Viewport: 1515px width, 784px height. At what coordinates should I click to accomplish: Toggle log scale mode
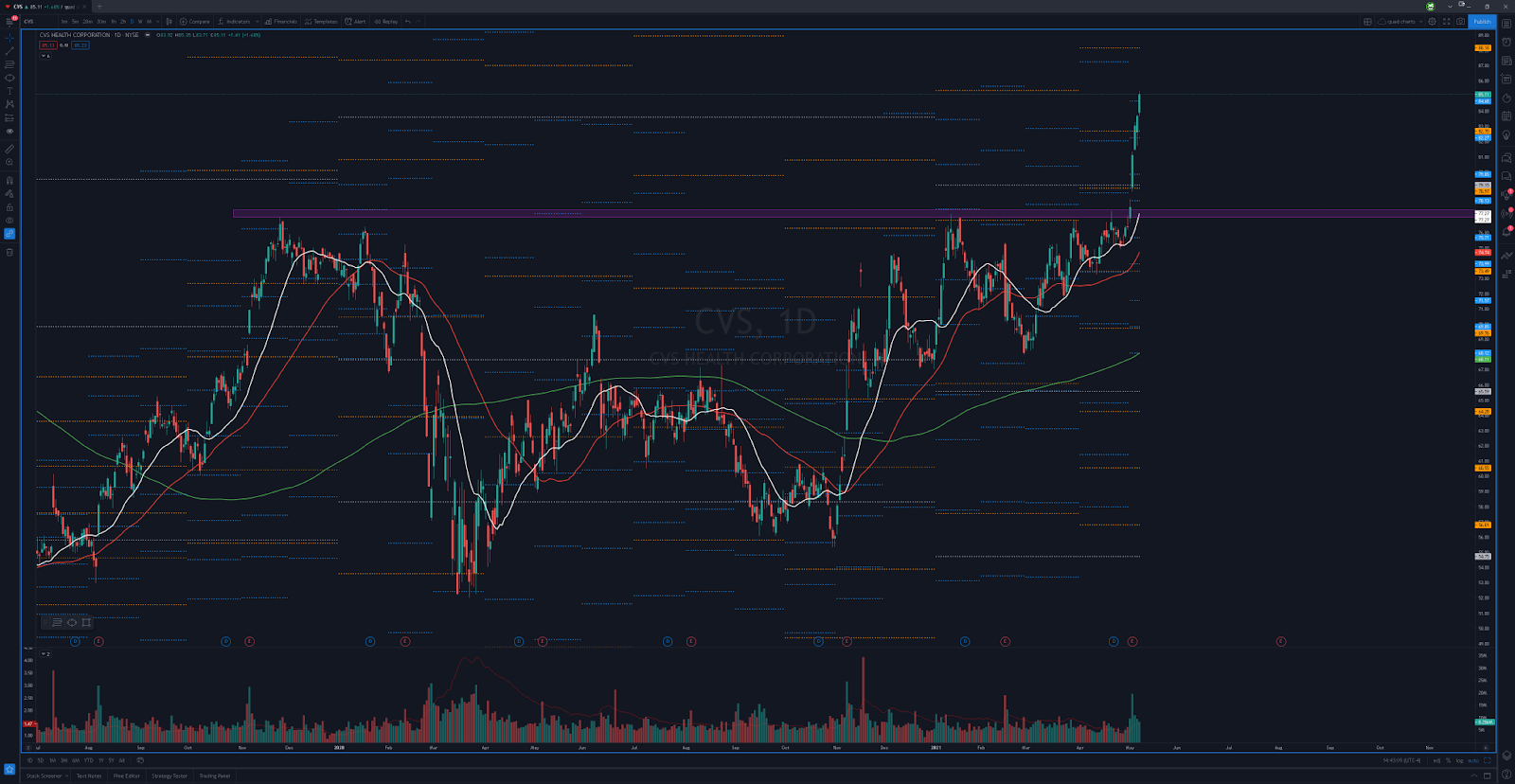click(1459, 760)
